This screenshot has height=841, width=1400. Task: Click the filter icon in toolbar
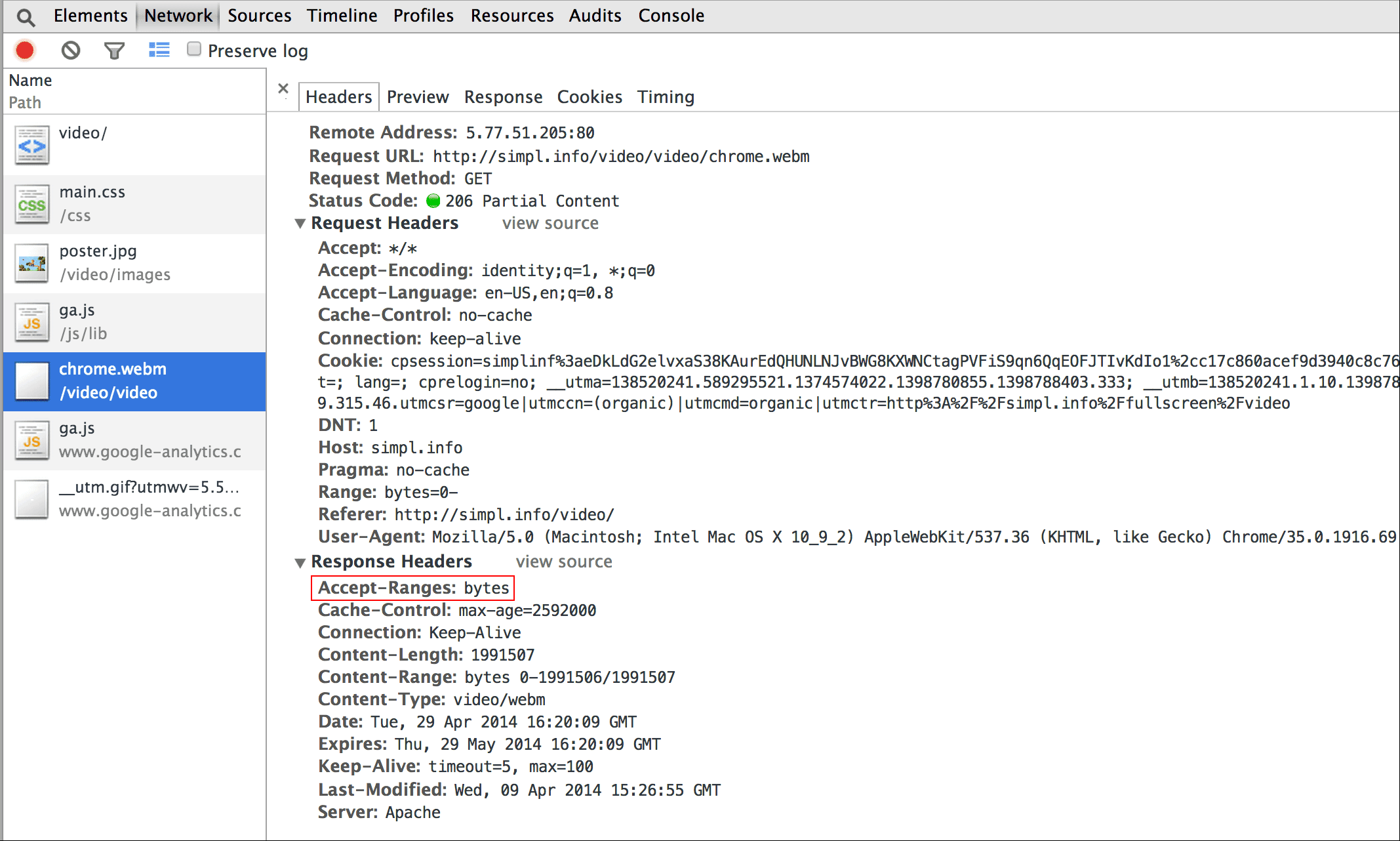pyautogui.click(x=114, y=50)
